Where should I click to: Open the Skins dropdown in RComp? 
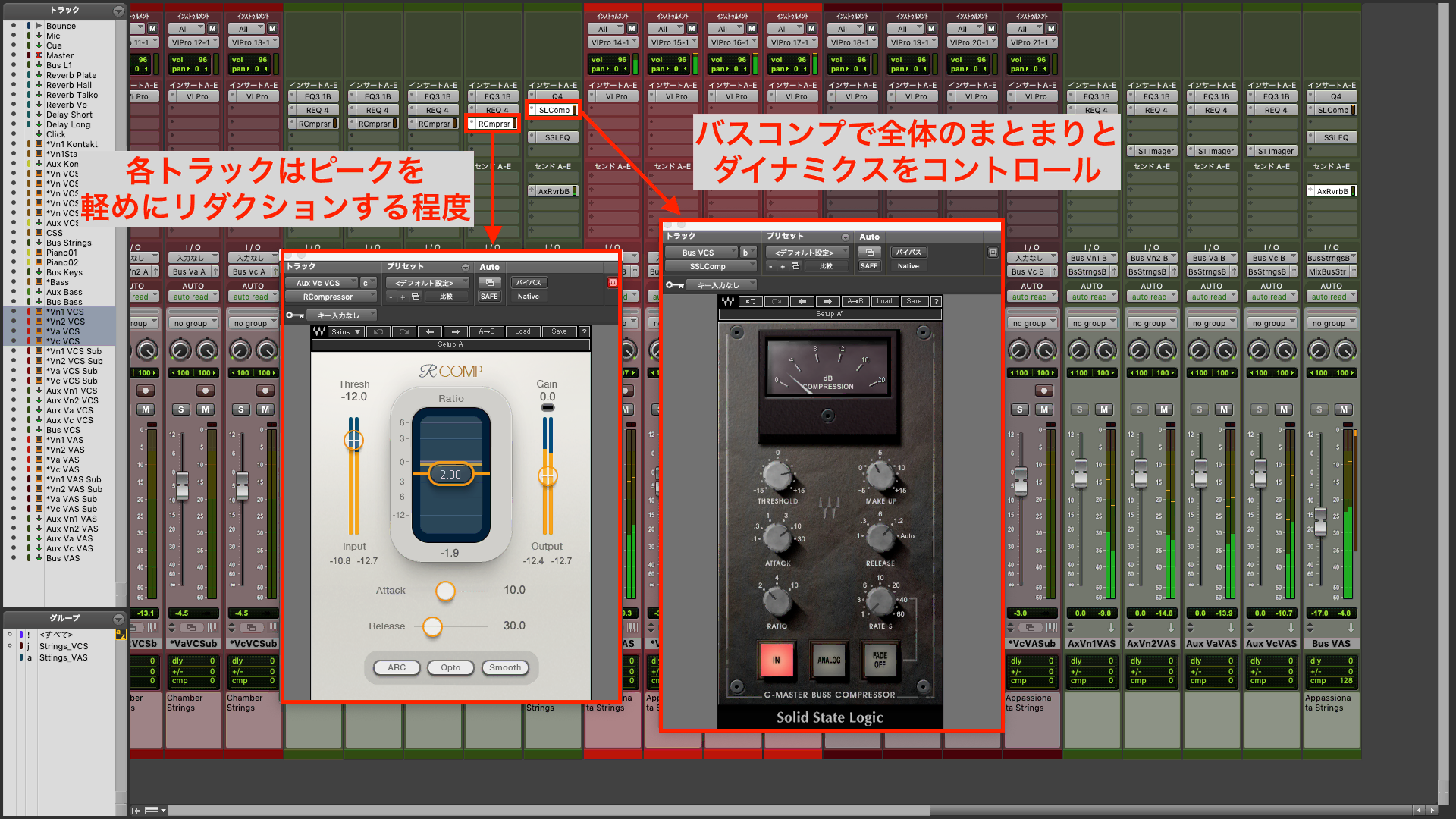click(x=346, y=331)
